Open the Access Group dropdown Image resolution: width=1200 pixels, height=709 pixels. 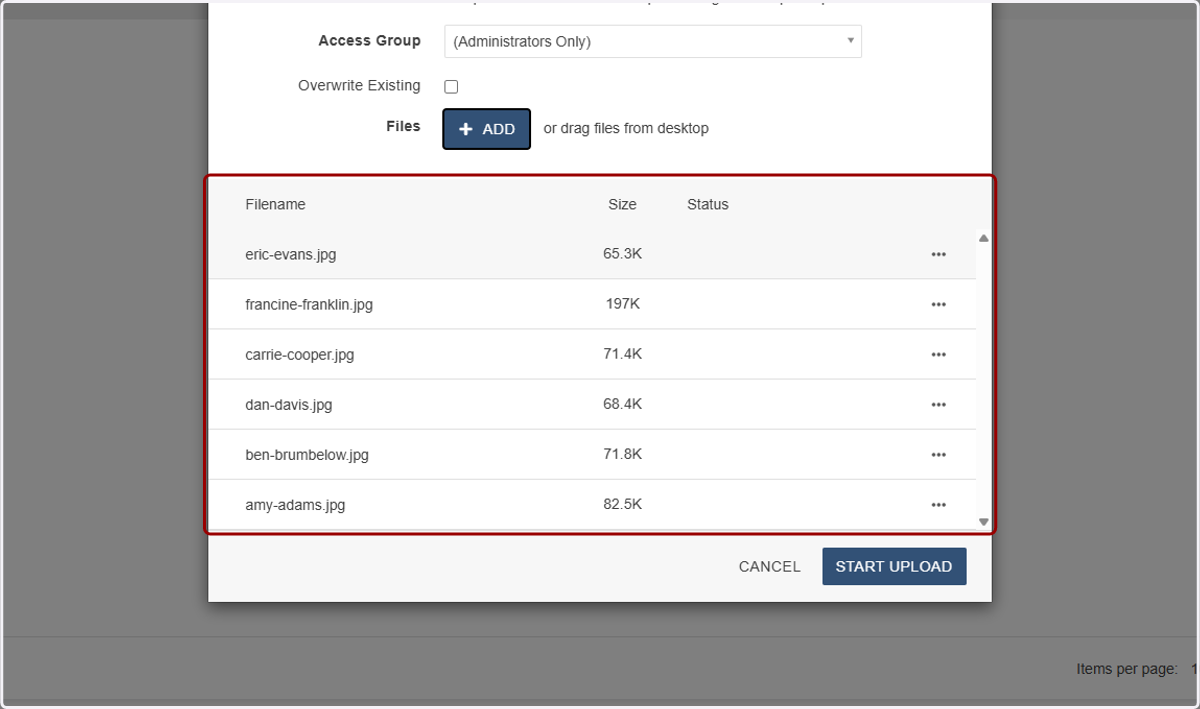point(653,41)
